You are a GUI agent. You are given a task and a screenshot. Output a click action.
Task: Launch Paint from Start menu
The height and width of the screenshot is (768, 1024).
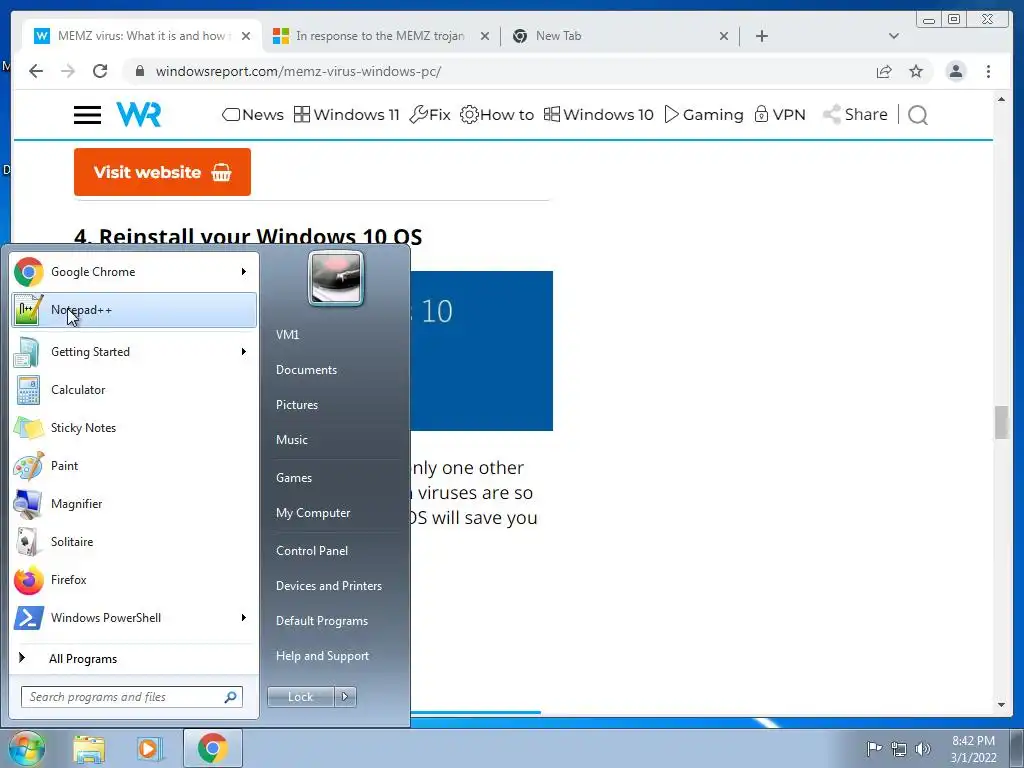[x=134, y=466]
